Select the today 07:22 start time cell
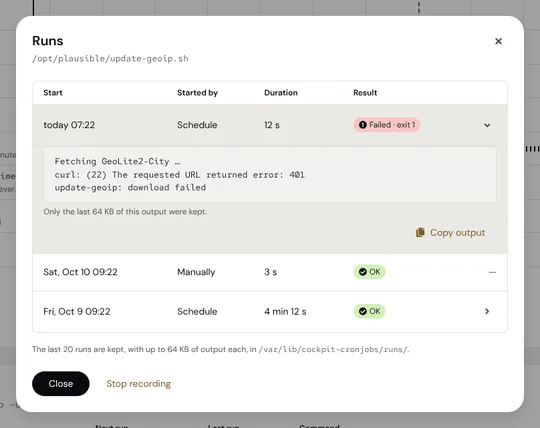540x428 pixels. 69,125
